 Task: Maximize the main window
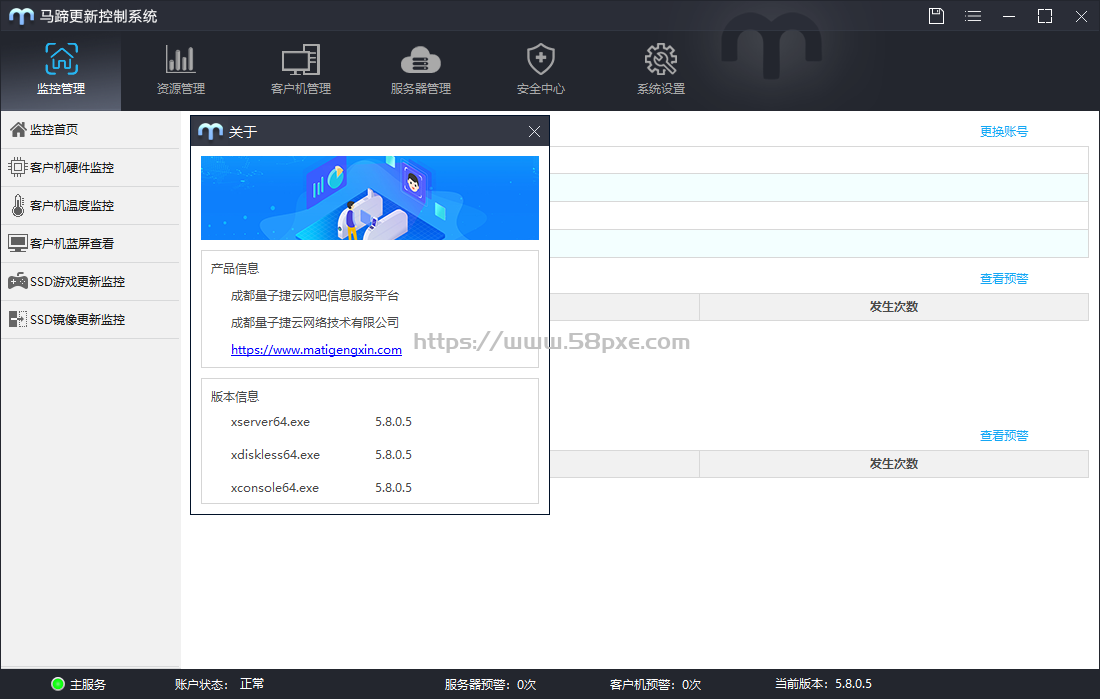(1045, 15)
